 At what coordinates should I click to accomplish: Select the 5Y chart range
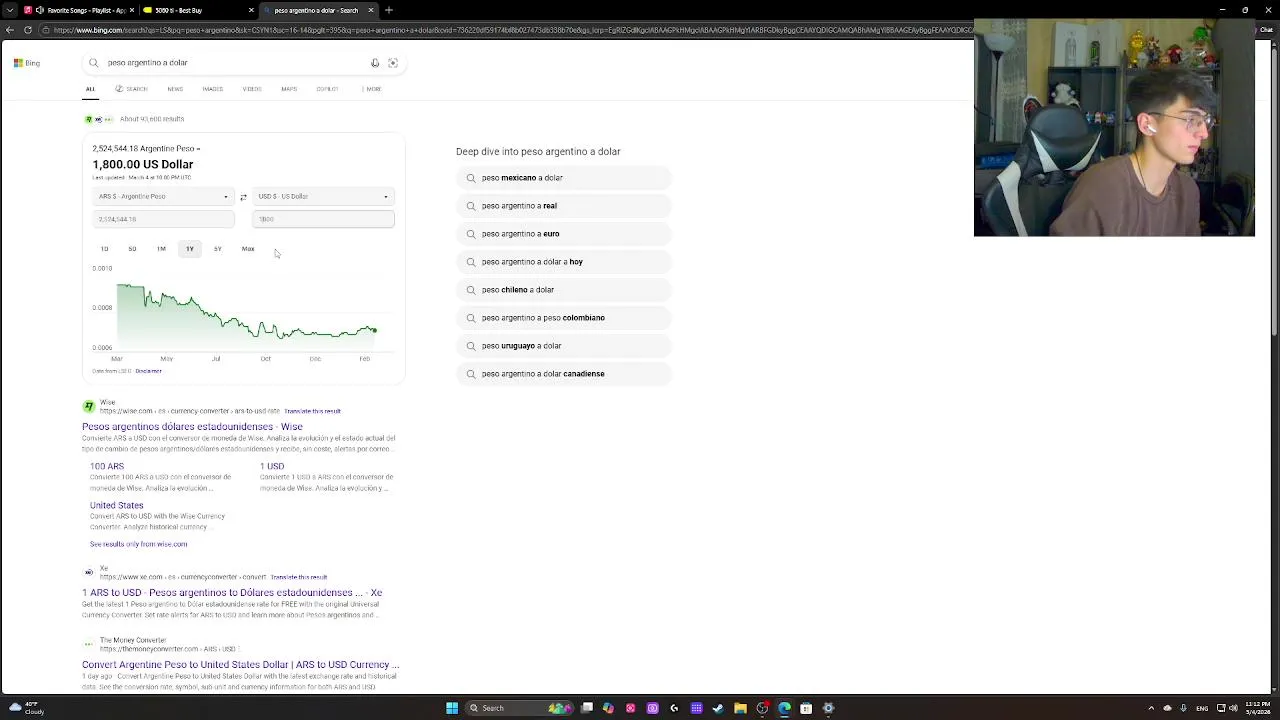[x=217, y=249]
